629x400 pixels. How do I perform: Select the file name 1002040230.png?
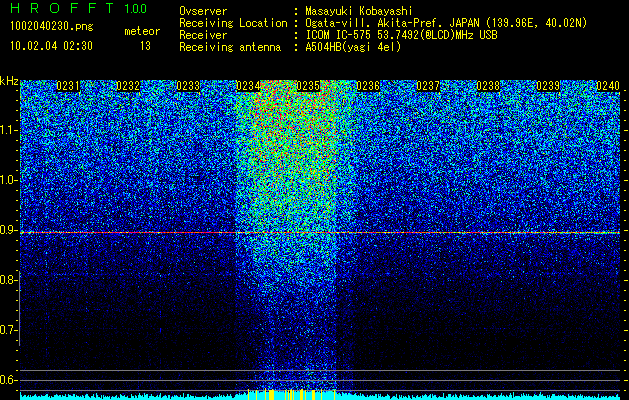tap(52, 27)
